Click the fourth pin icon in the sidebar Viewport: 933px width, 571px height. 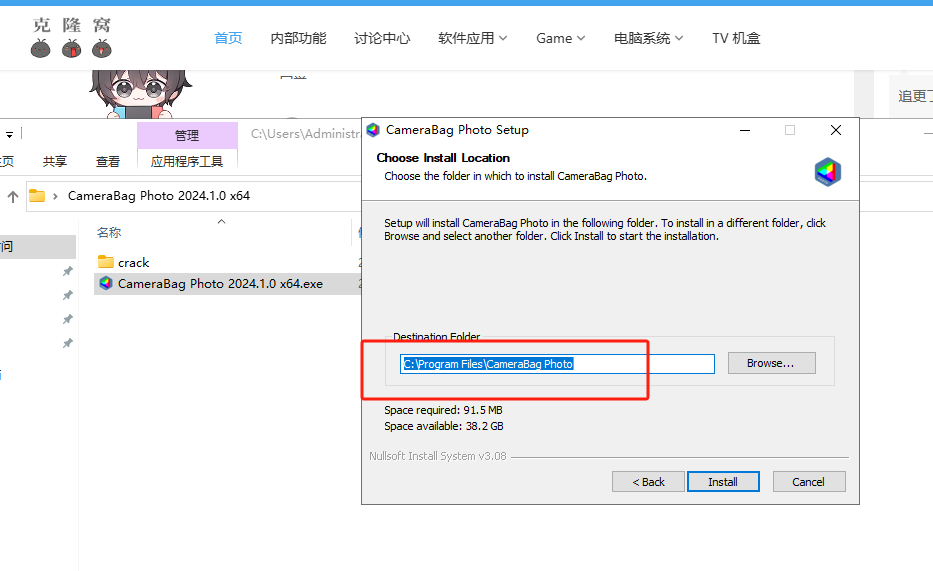pyautogui.click(x=68, y=343)
